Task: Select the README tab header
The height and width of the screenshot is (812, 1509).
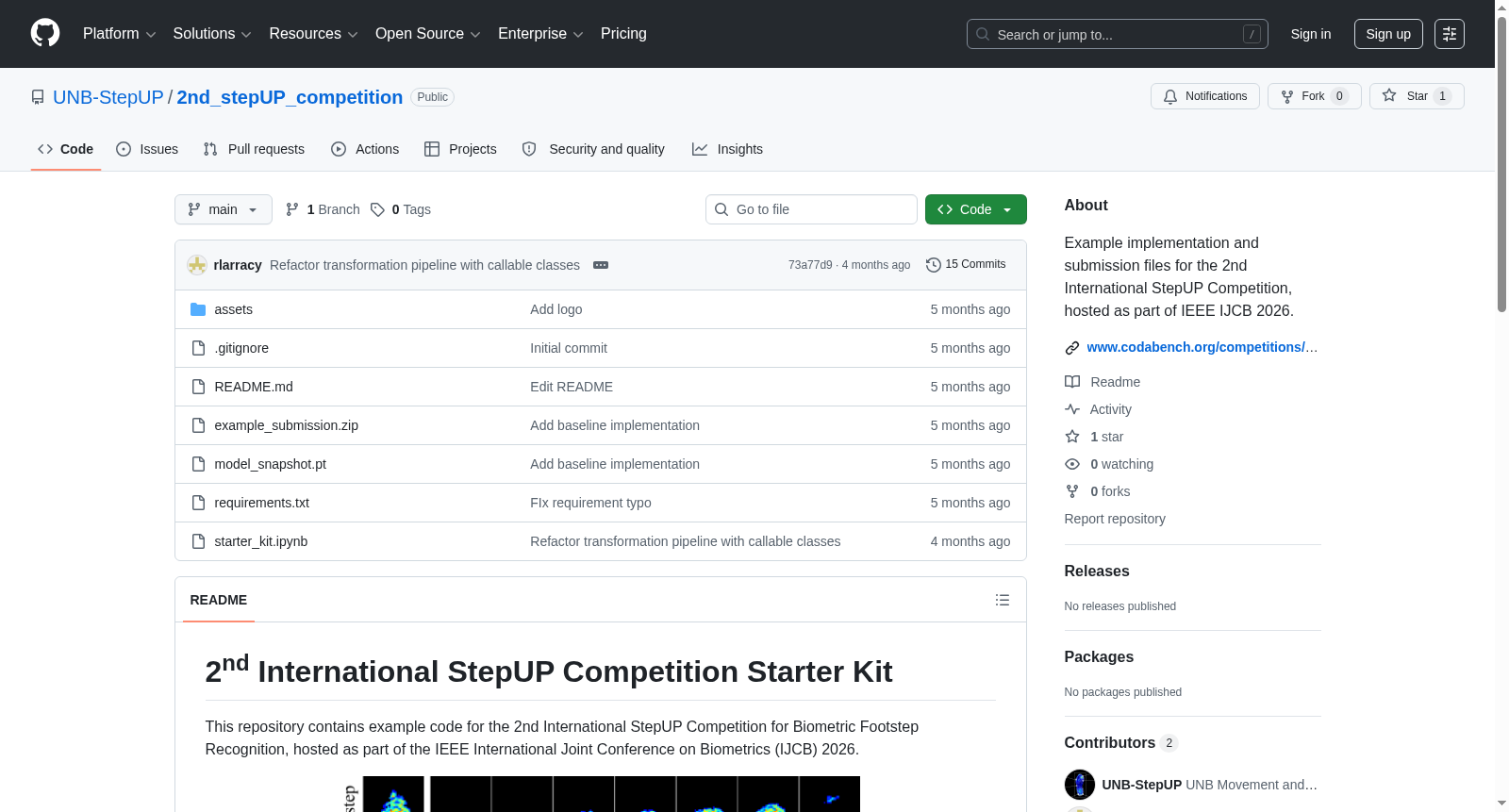Action: pos(219,600)
